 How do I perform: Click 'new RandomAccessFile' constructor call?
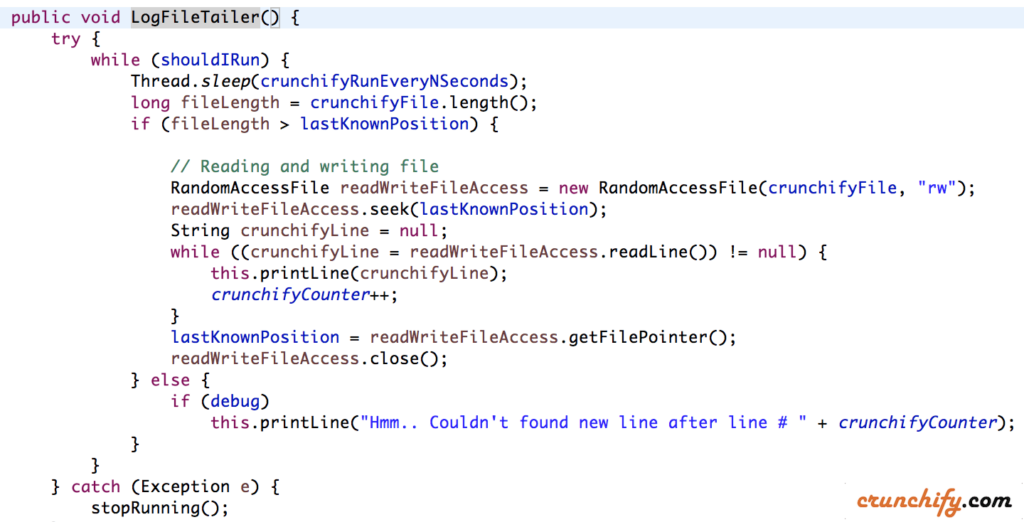[658, 188]
